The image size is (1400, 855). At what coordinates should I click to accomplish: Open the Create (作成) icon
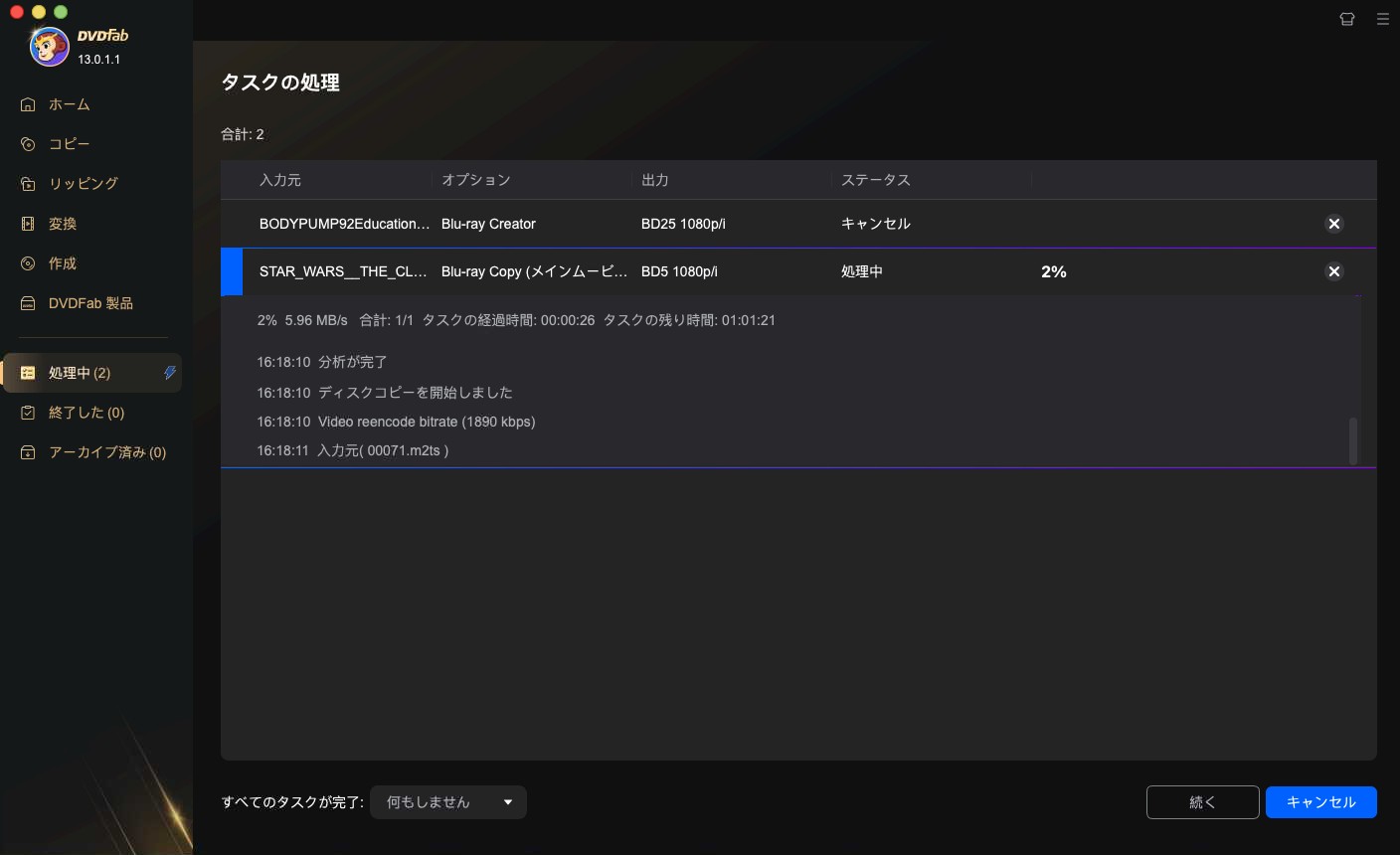[28, 263]
